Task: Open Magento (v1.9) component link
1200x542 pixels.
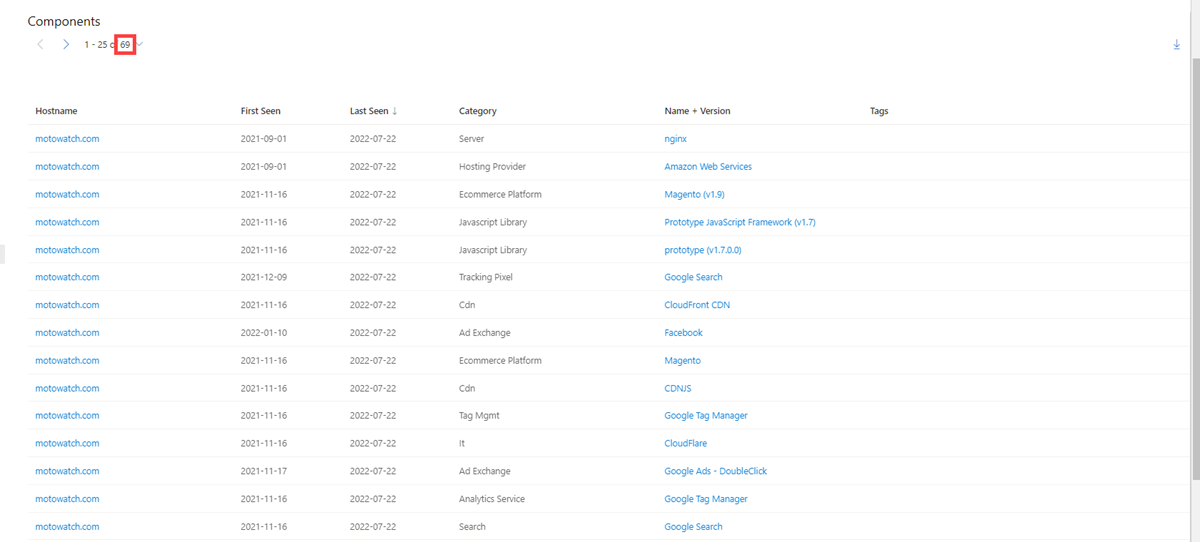Action: coord(695,194)
